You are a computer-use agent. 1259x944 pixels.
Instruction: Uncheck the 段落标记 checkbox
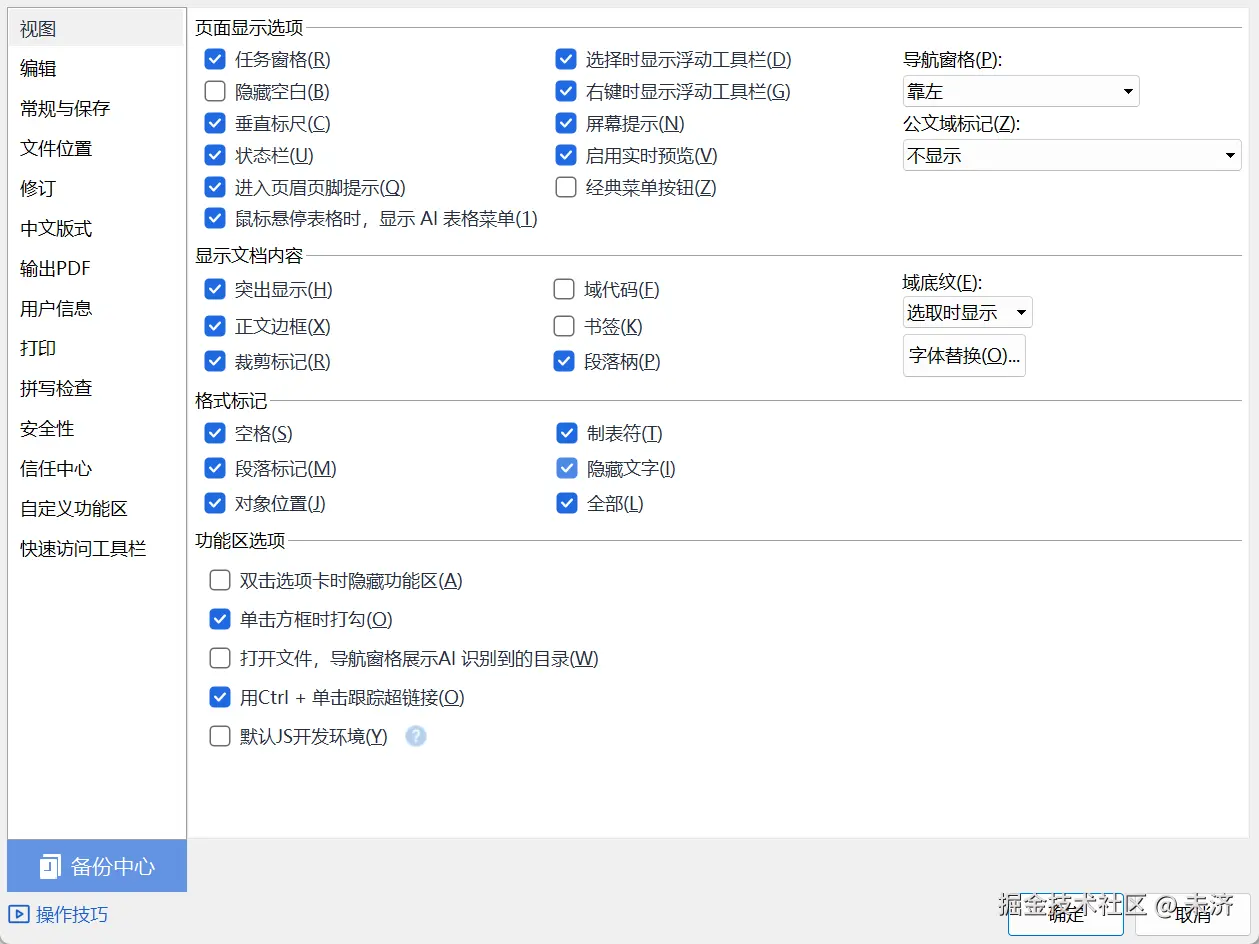pyautogui.click(x=215, y=469)
